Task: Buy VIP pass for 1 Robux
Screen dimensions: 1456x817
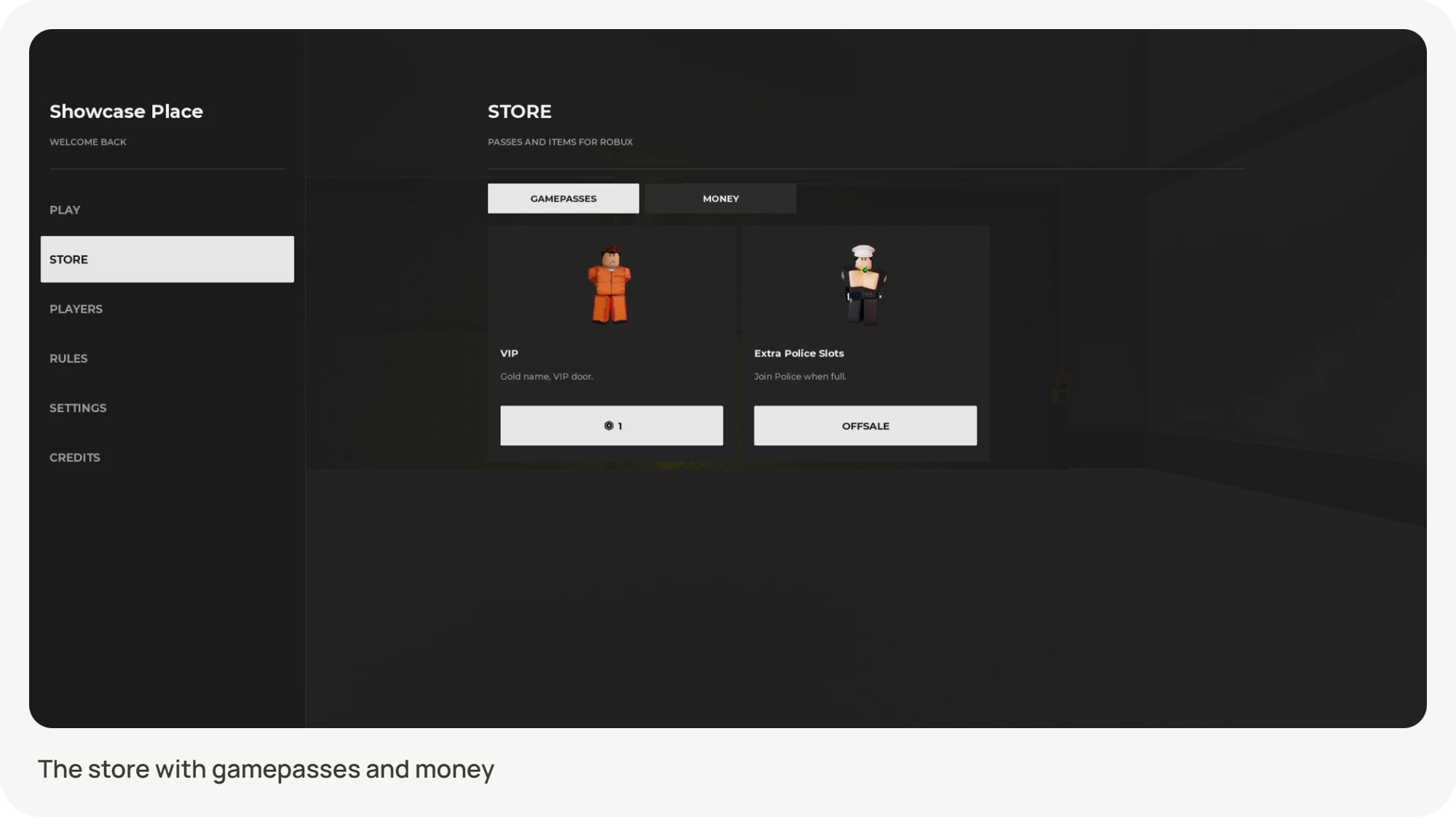Action: tap(612, 426)
